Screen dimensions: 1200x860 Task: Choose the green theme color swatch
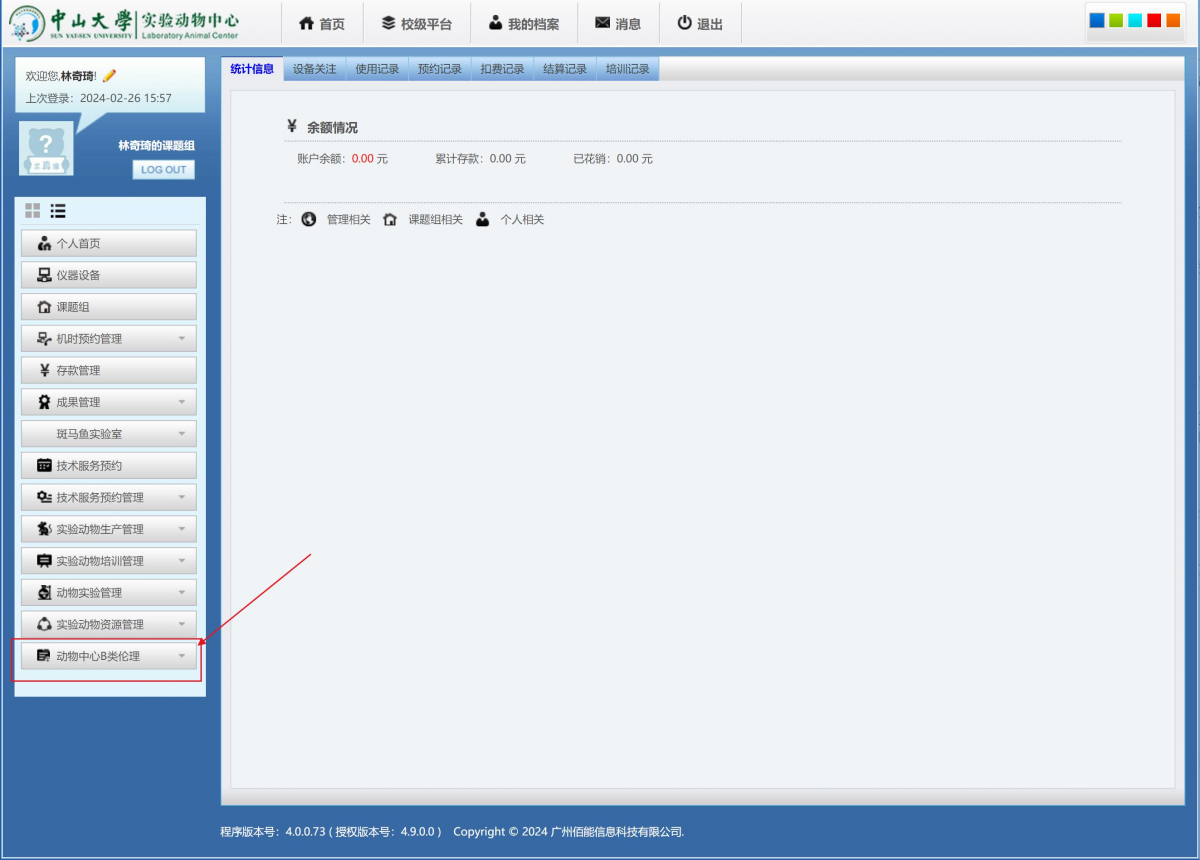coord(1116,21)
